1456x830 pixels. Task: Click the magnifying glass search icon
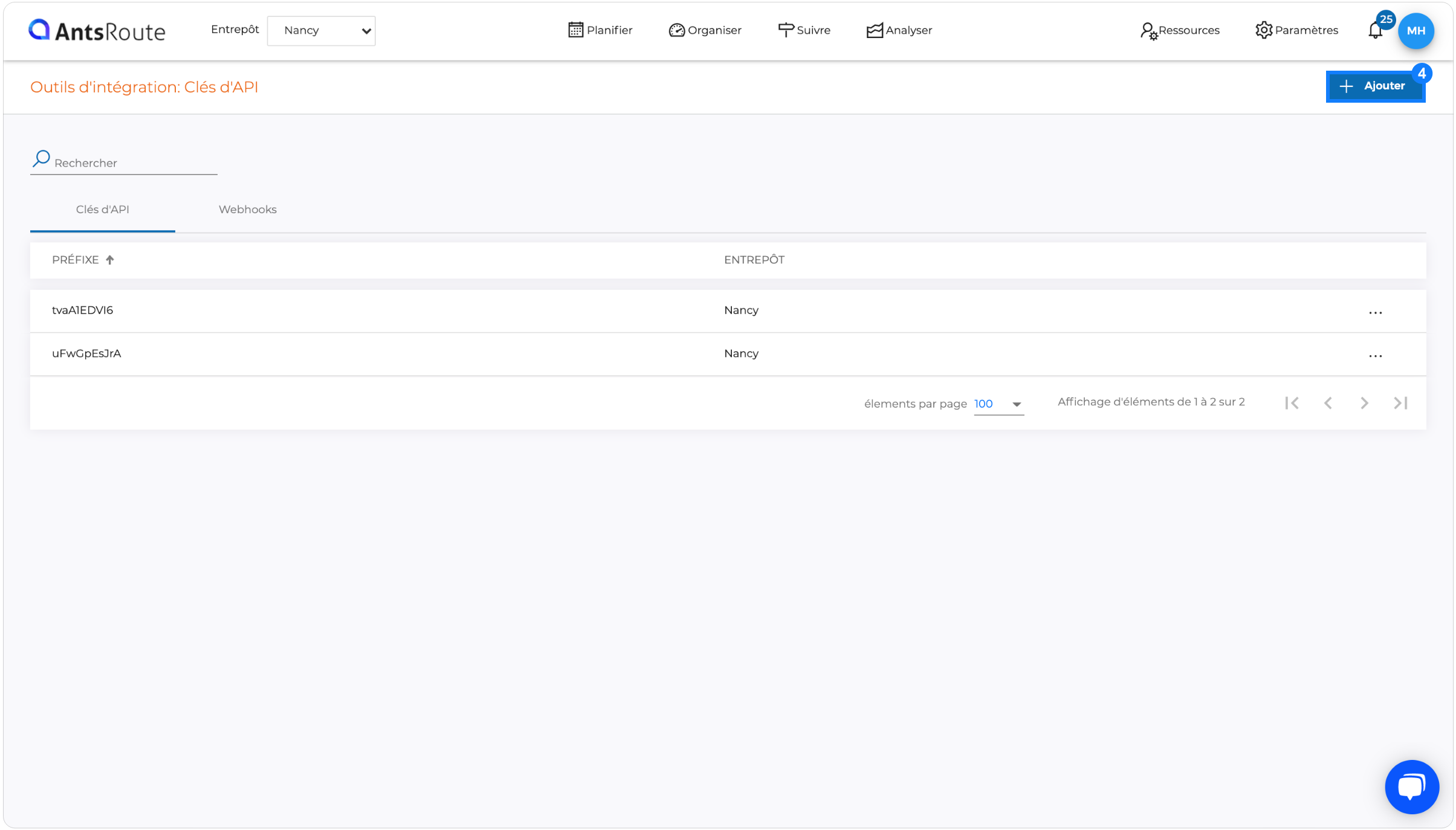[x=41, y=159]
